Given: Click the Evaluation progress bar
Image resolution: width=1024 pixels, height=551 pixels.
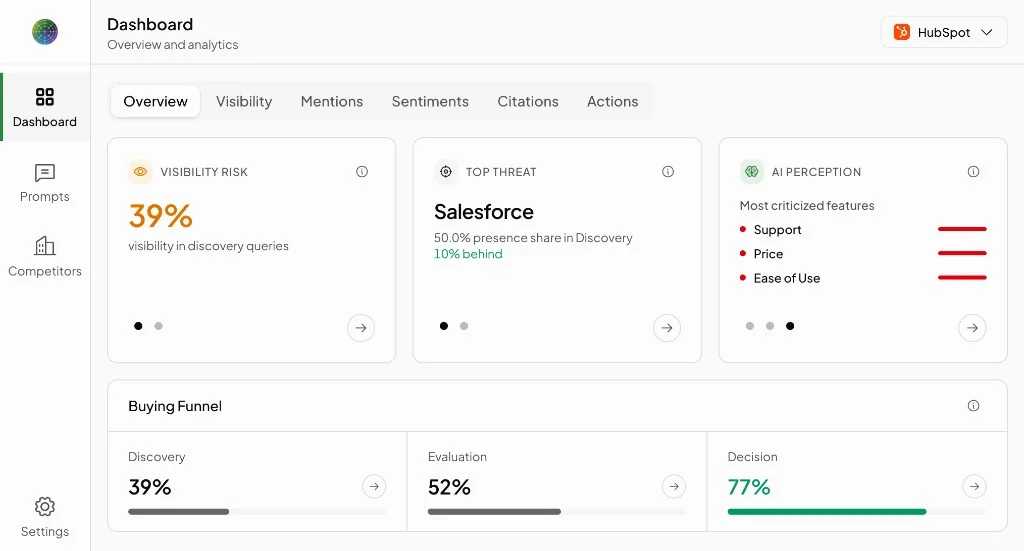Looking at the screenshot, I should coord(556,512).
